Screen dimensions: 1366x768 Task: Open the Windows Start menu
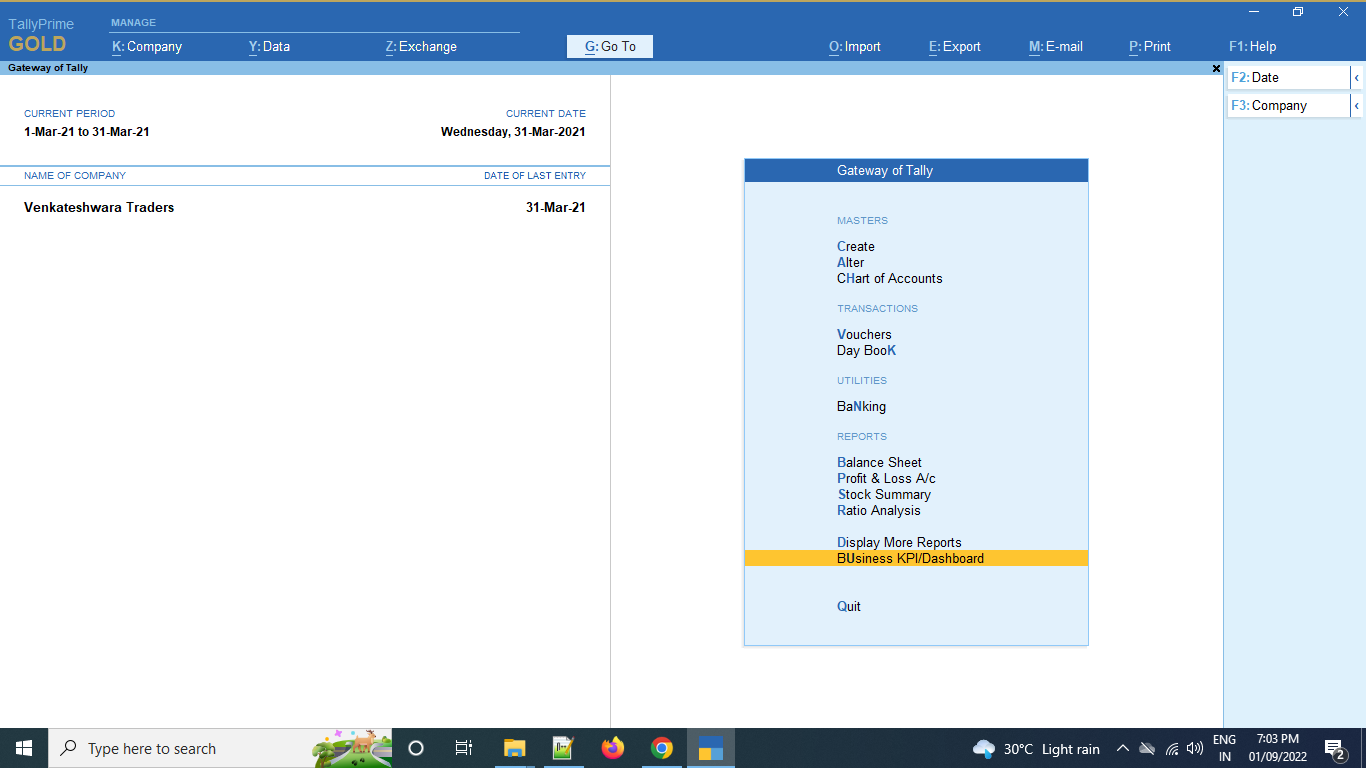24,748
